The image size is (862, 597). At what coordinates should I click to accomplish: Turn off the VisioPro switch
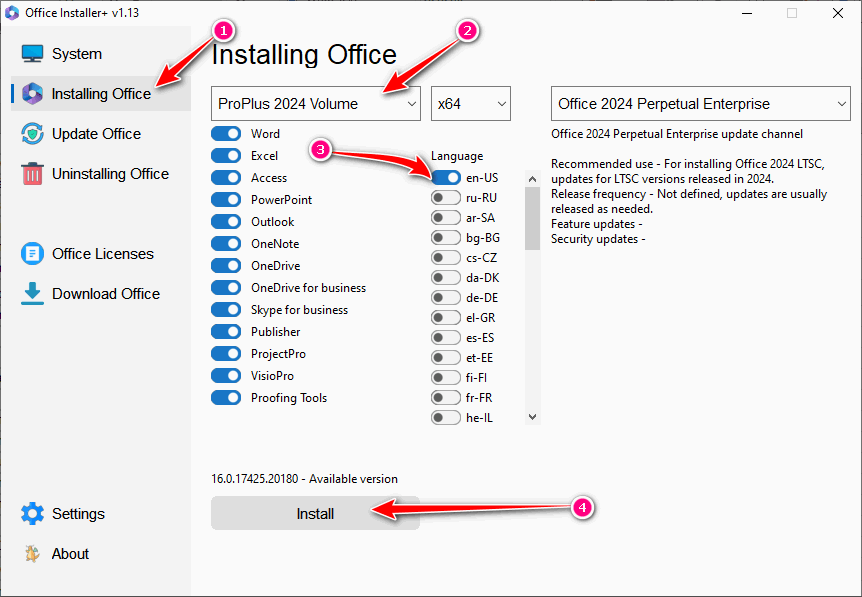click(x=226, y=375)
